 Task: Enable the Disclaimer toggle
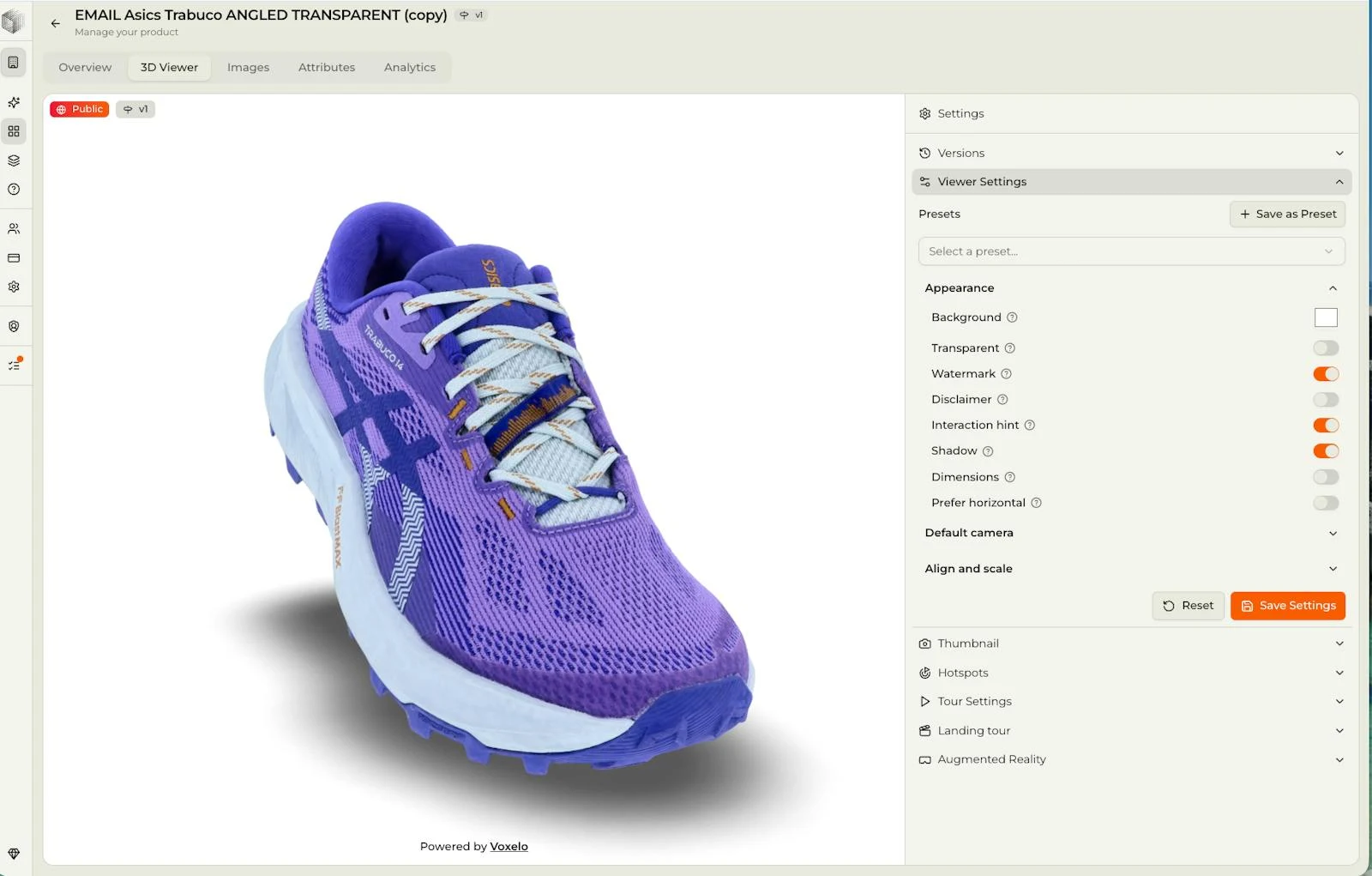click(1326, 400)
